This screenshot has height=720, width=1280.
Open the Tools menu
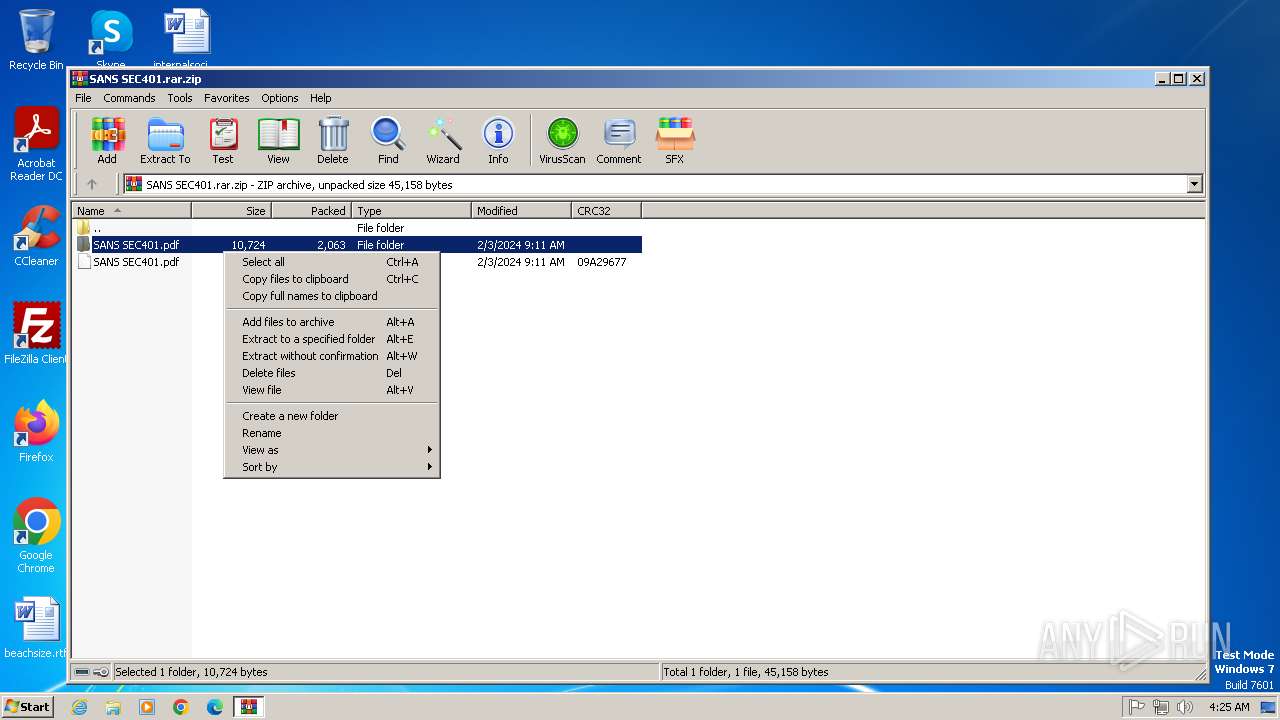pyautogui.click(x=180, y=98)
